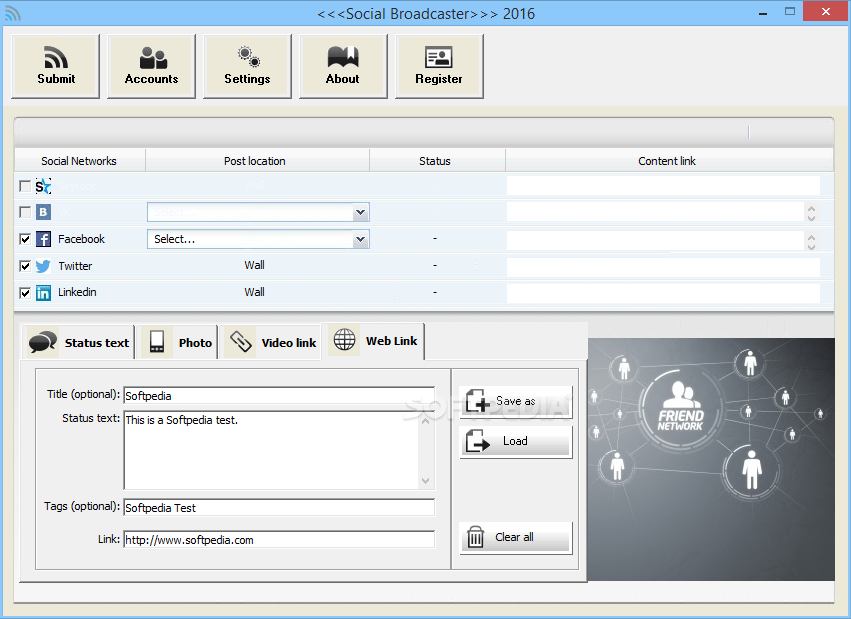The width and height of the screenshot is (851, 619).
Task: Click the Load button
Action: point(516,441)
